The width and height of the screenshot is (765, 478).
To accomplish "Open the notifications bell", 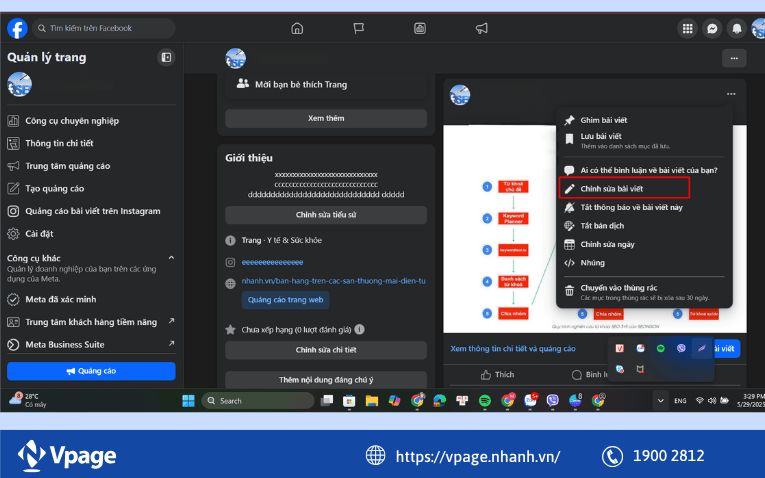I will point(737,29).
